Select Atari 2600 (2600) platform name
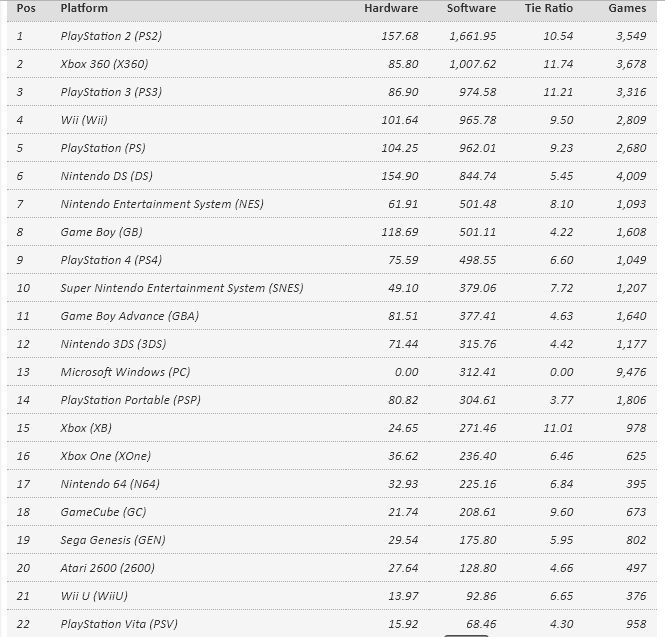Viewport: 665px width, 637px height. pos(108,568)
